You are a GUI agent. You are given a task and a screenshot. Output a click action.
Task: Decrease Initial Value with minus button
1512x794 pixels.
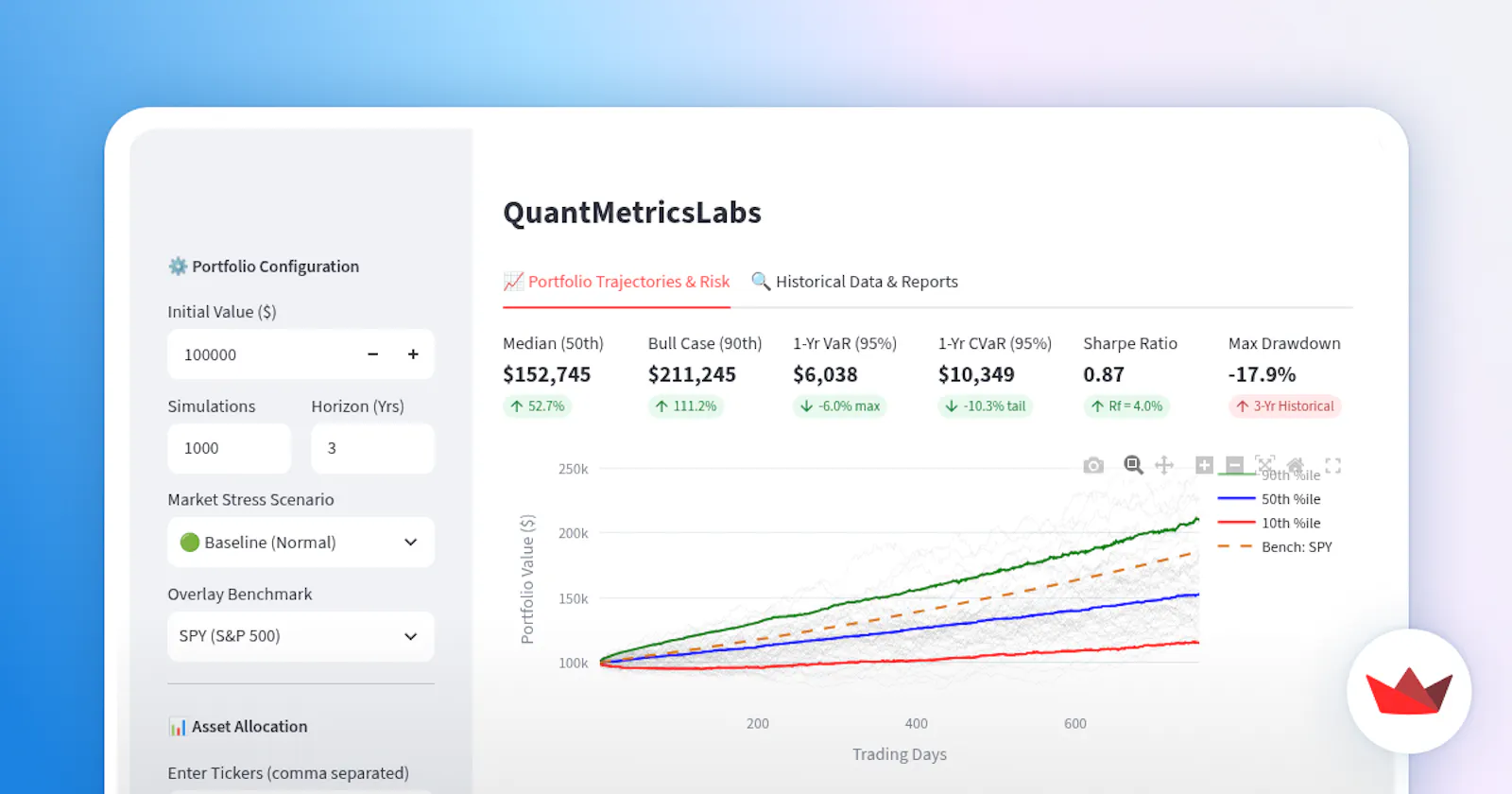(373, 354)
